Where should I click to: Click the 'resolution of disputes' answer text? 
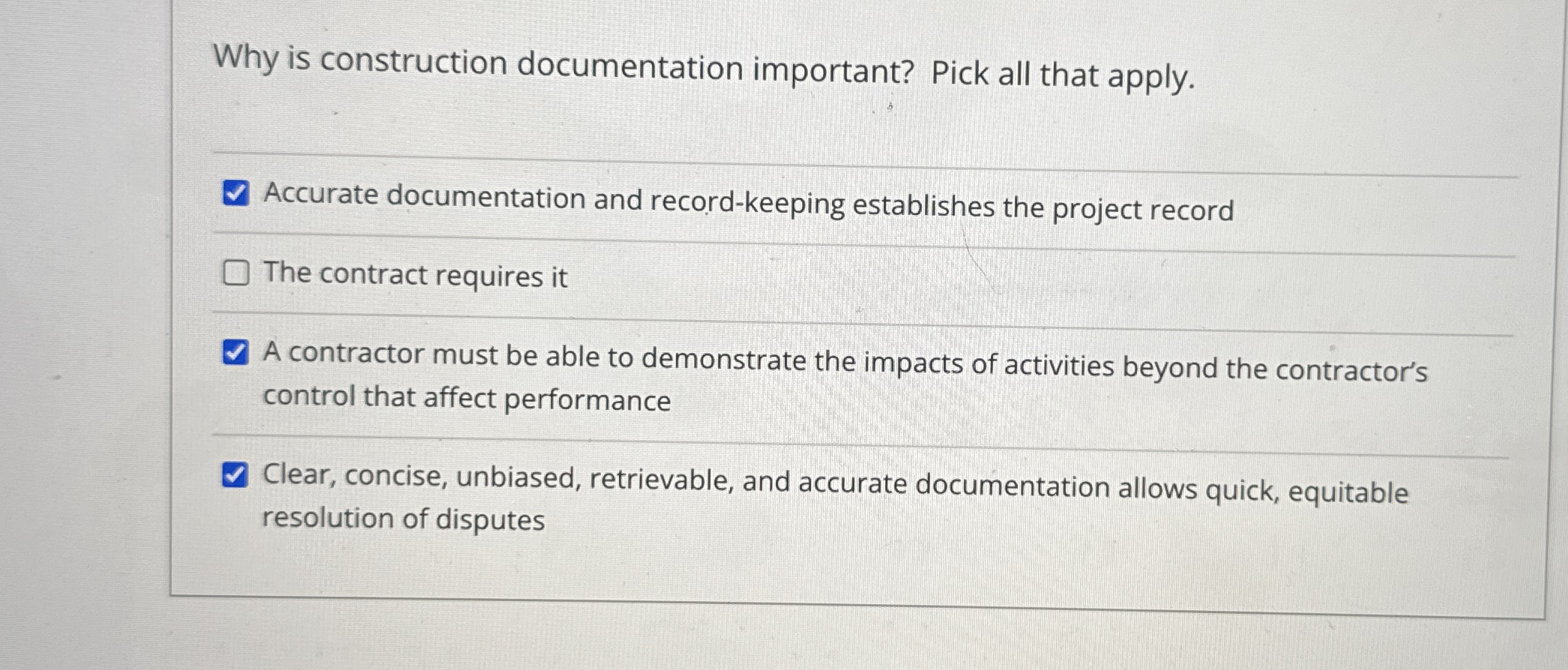403,519
